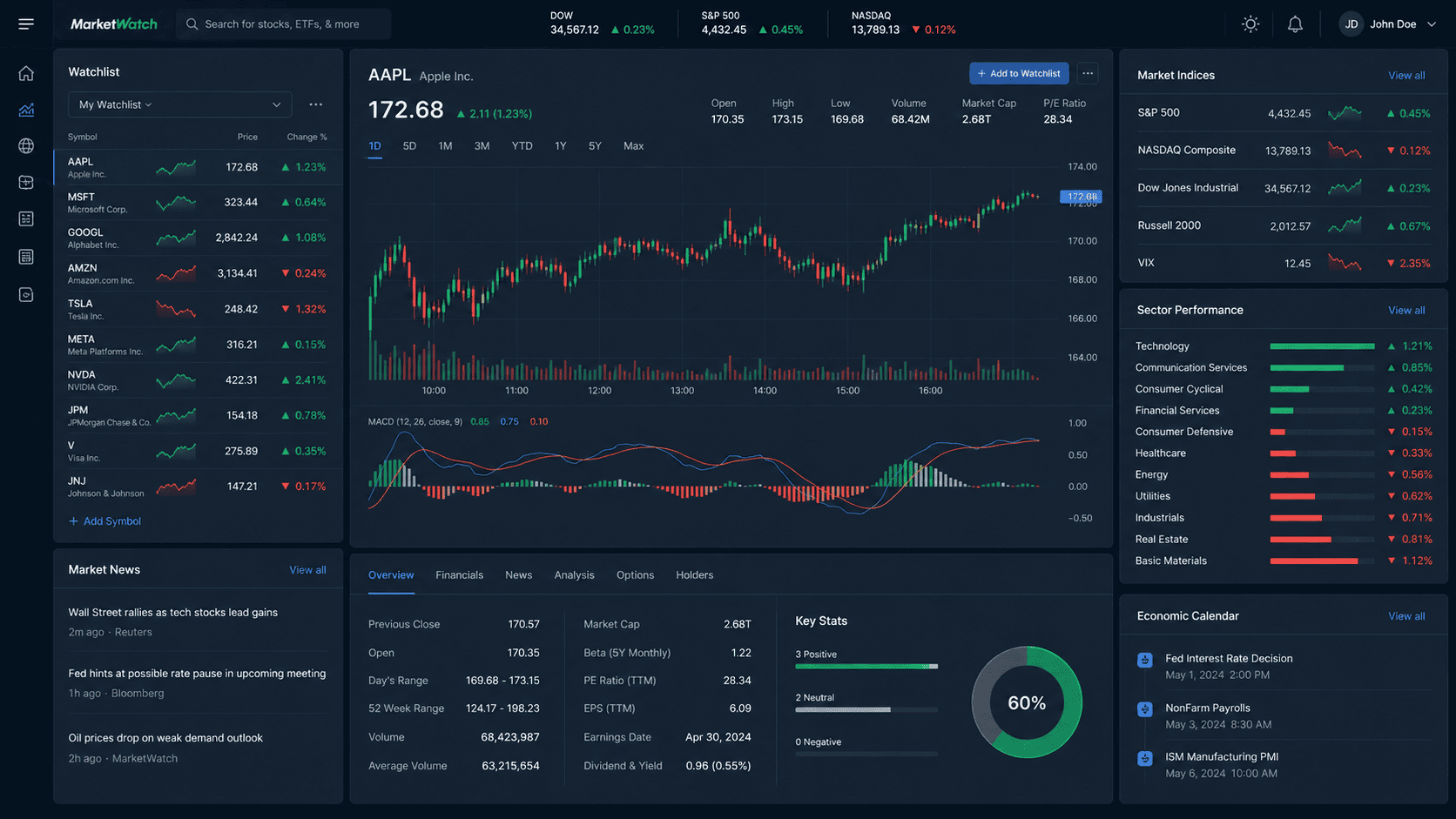
Task: Open Market Indices View all
Action: pyautogui.click(x=1406, y=76)
